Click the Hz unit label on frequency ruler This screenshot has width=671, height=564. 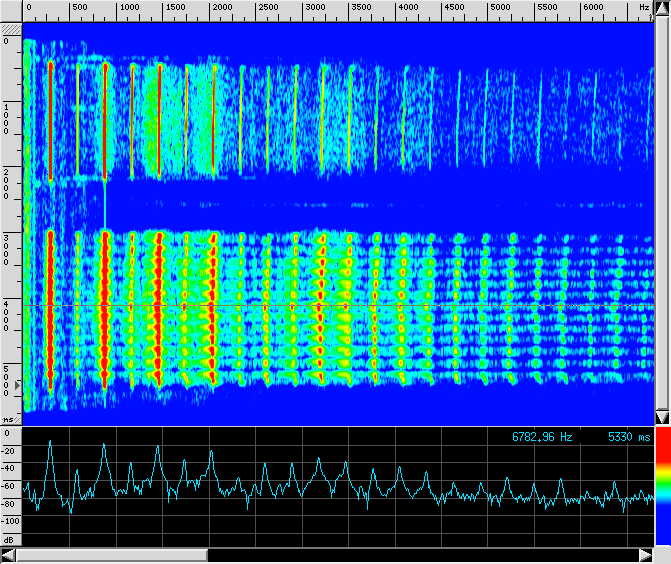[x=644, y=7]
